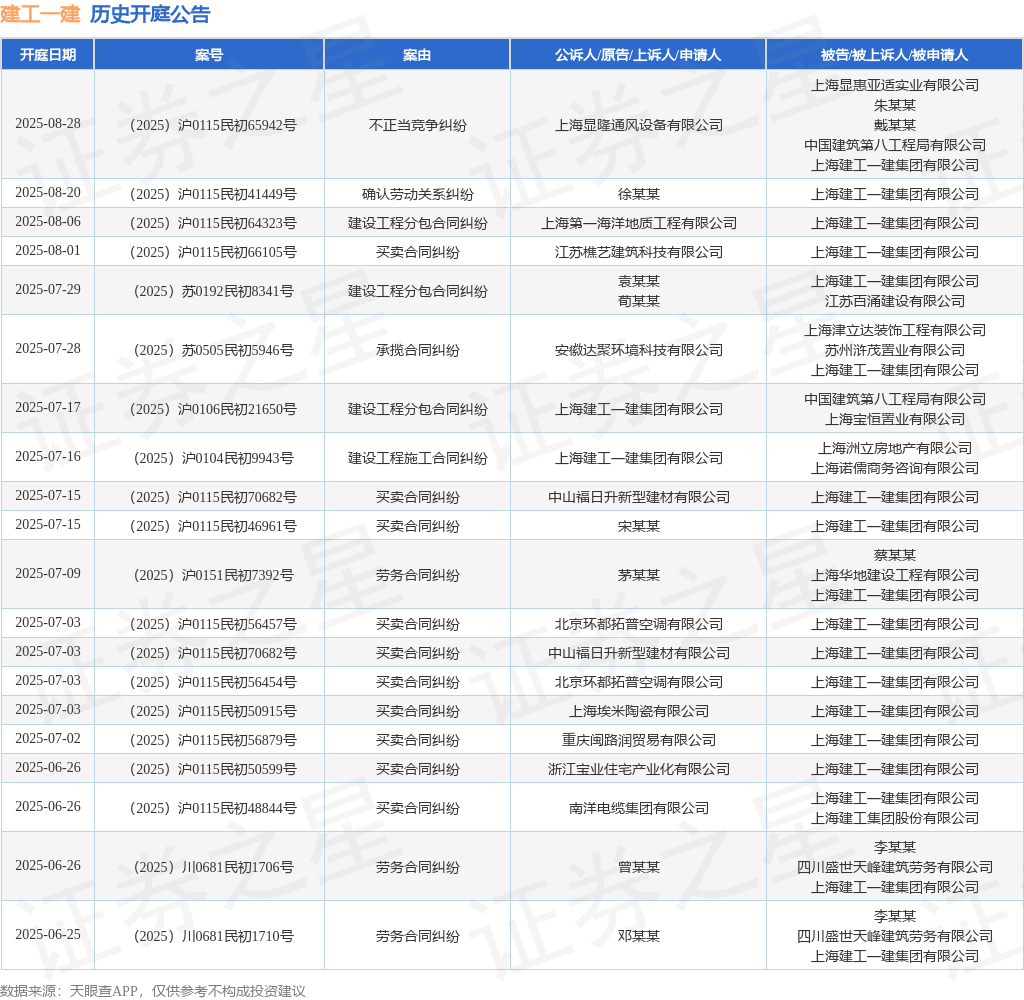Click plaintiff 邓某某

(639, 936)
